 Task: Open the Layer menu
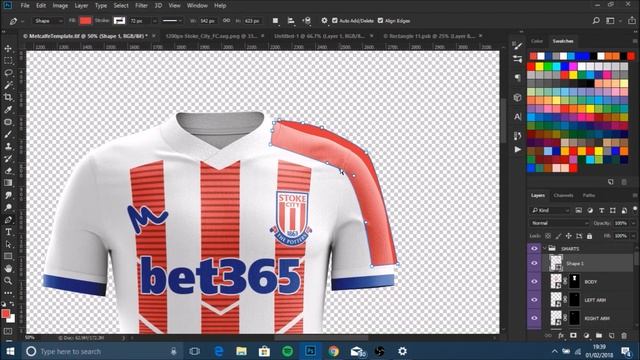pos(81,6)
